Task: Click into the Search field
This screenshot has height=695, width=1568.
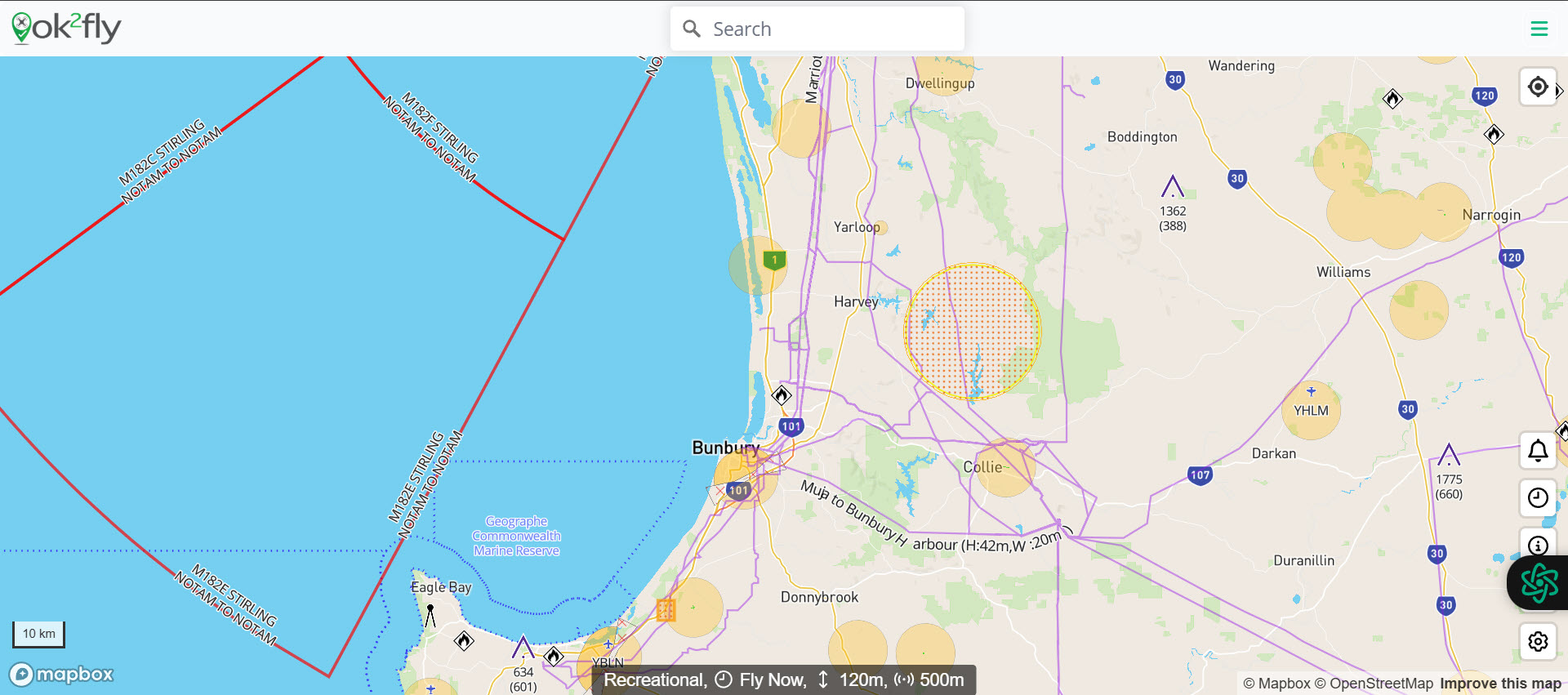Action: 817,29
